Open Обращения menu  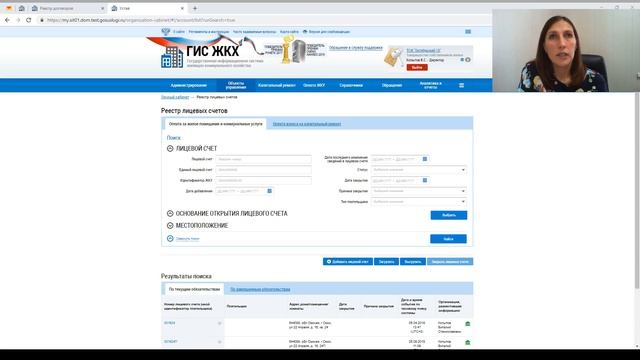(x=392, y=85)
